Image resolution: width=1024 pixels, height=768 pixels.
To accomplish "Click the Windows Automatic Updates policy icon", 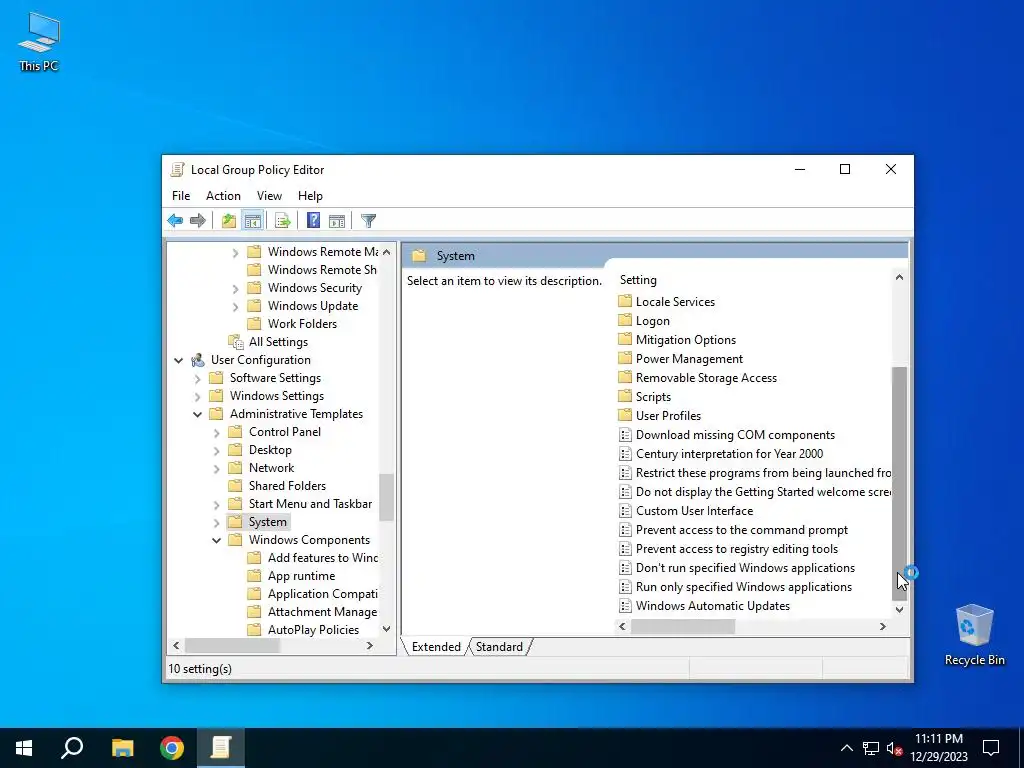I will [x=625, y=605].
